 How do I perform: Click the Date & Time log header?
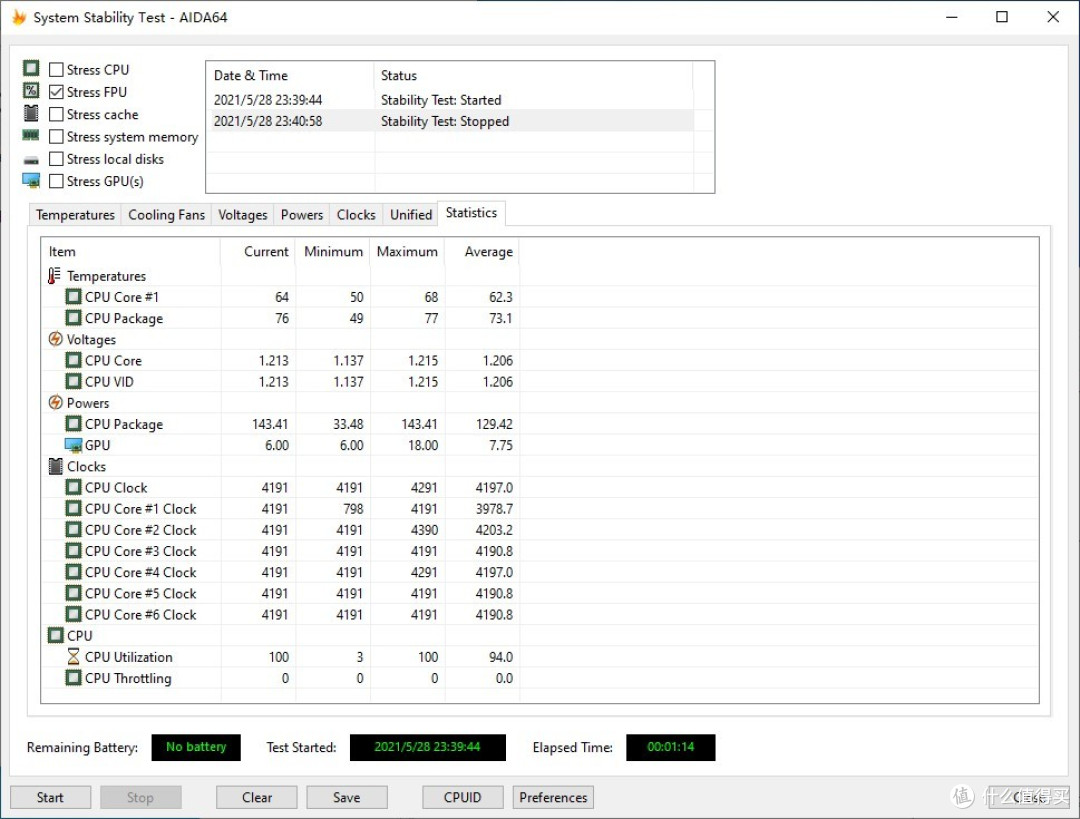(x=291, y=75)
